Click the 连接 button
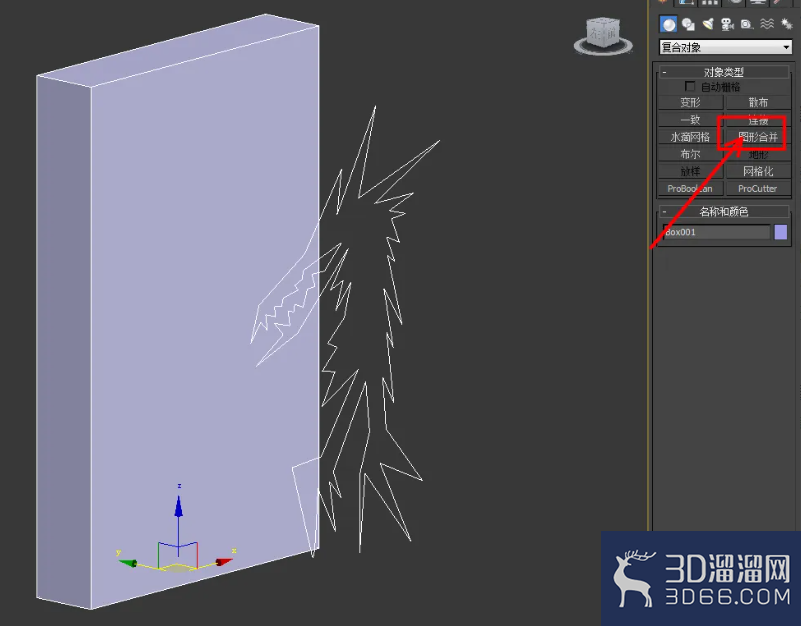This screenshot has height=626, width=801. [758, 120]
